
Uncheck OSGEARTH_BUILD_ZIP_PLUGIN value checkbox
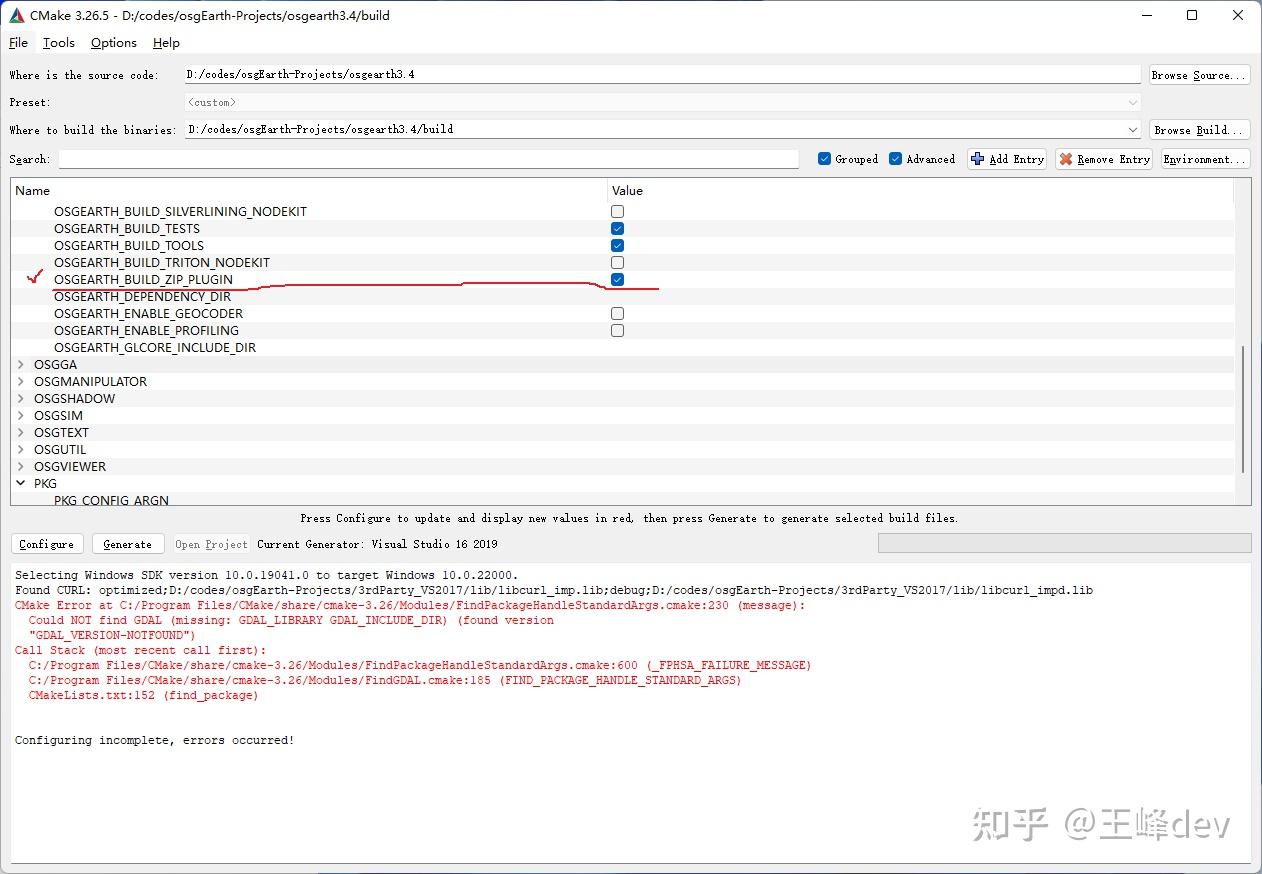[617, 280]
